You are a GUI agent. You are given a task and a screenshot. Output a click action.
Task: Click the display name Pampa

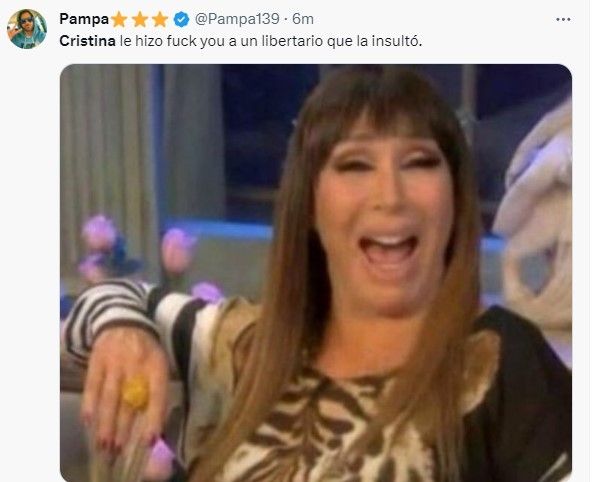click(x=84, y=19)
